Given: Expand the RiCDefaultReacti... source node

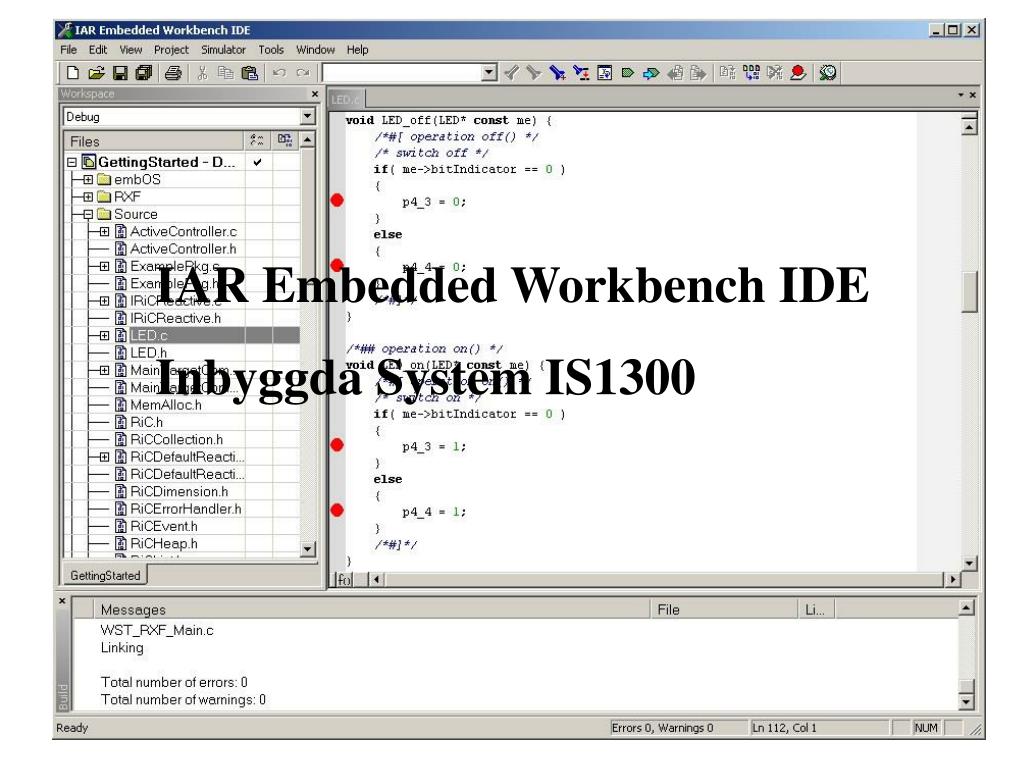Looking at the screenshot, I should point(104,456).
